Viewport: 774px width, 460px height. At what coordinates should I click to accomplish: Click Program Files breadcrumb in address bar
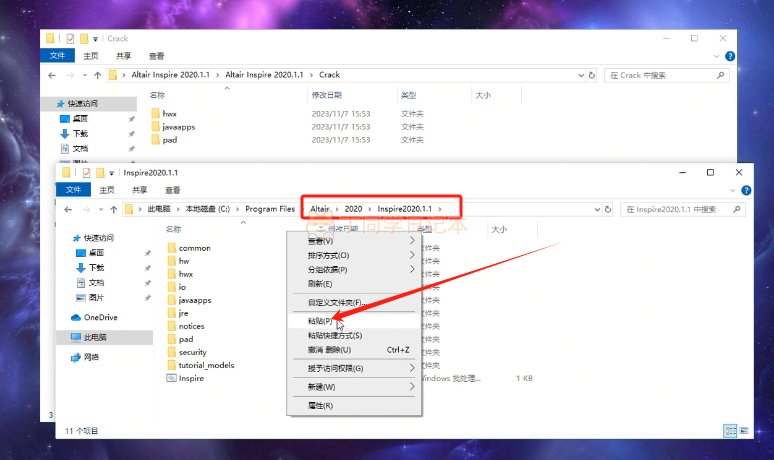270,209
